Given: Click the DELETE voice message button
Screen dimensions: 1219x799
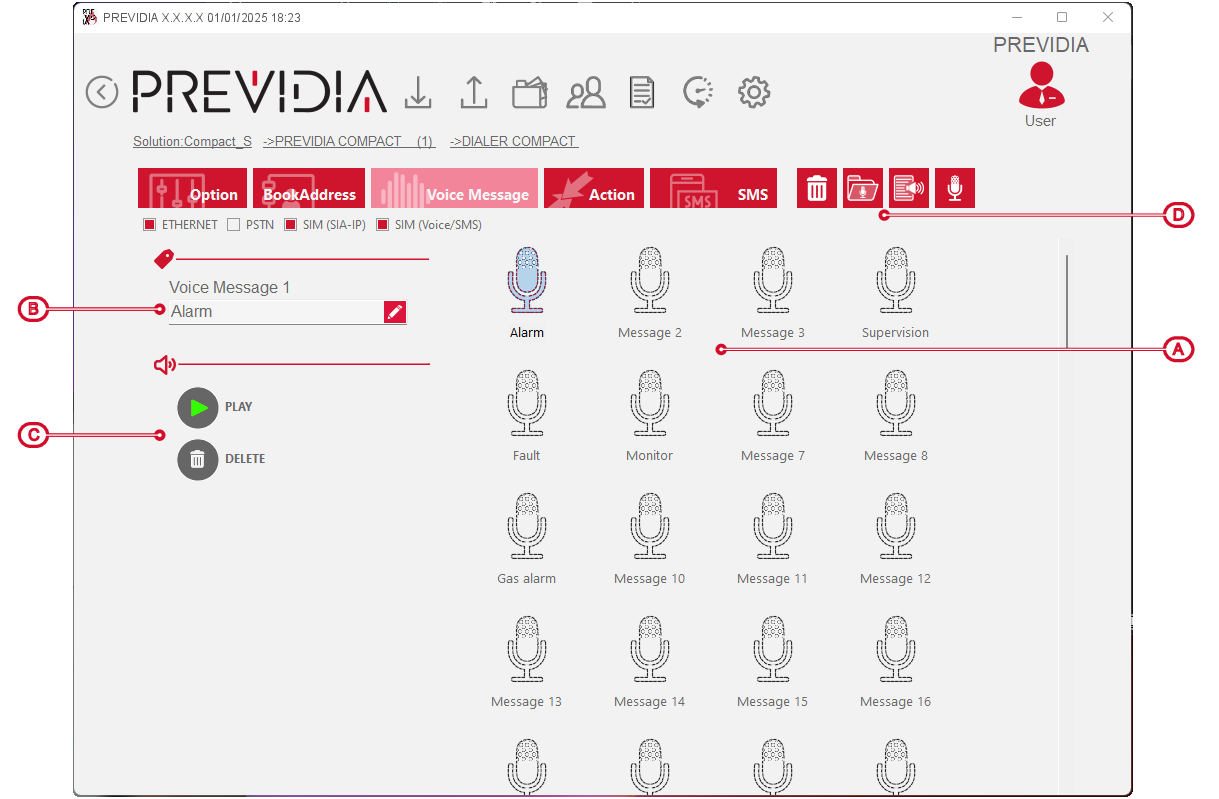Looking at the screenshot, I should [x=198, y=459].
